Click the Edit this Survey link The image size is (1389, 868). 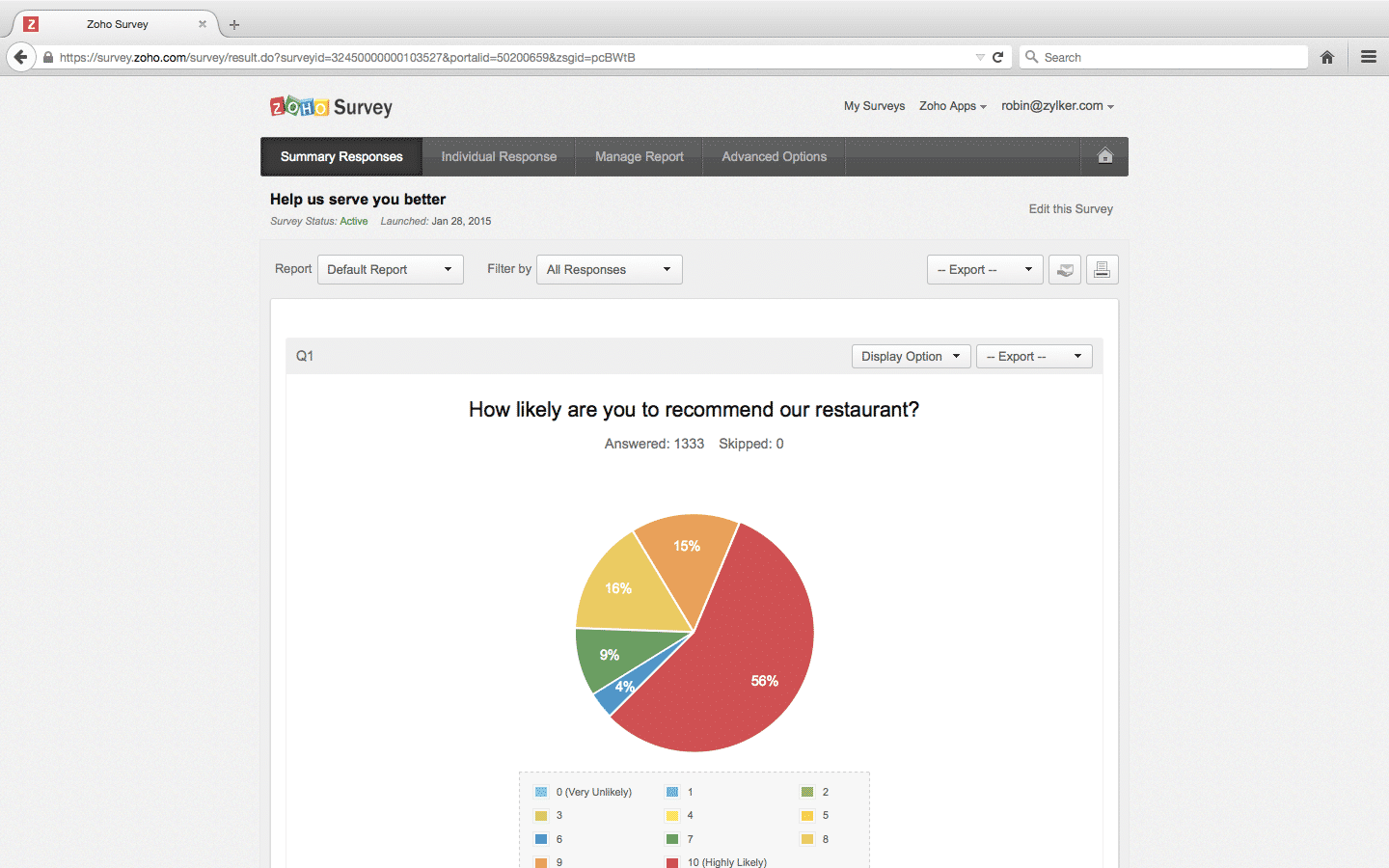coord(1071,208)
